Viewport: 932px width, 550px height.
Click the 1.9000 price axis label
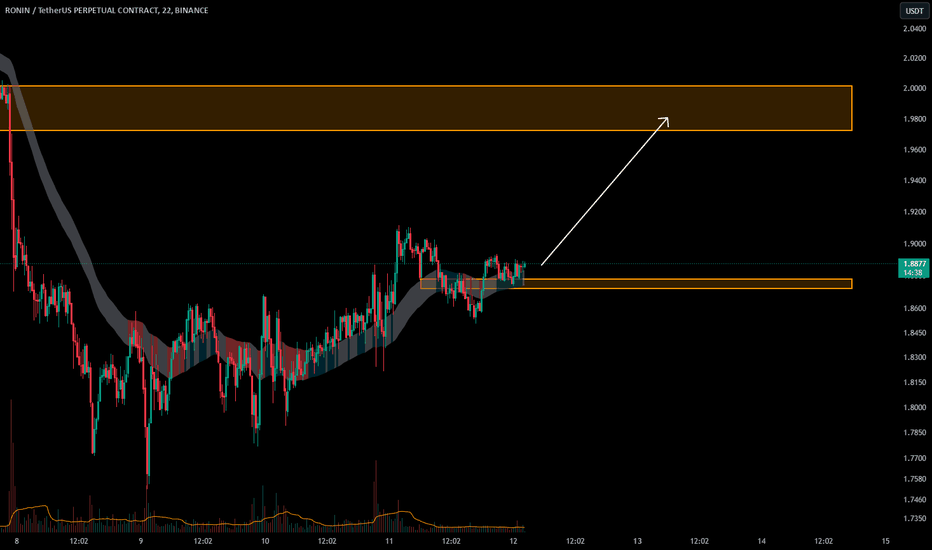(914, 244)
